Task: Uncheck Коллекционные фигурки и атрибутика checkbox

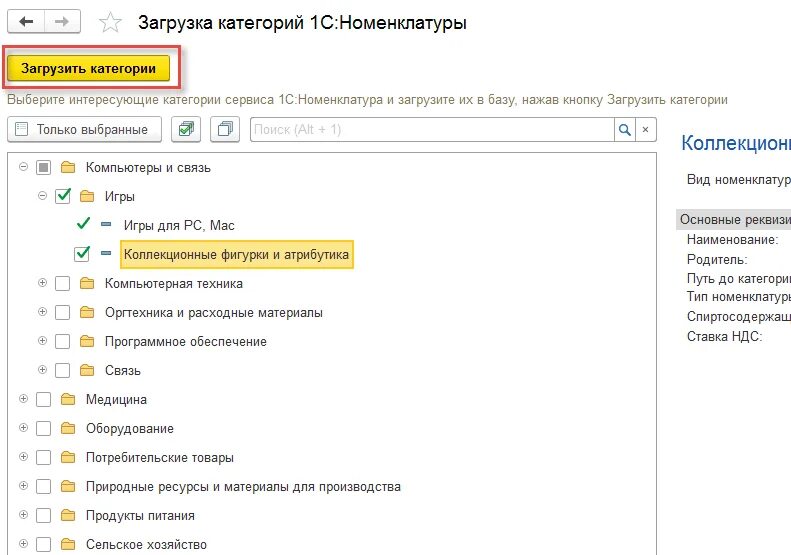Action: click(82, 253)
